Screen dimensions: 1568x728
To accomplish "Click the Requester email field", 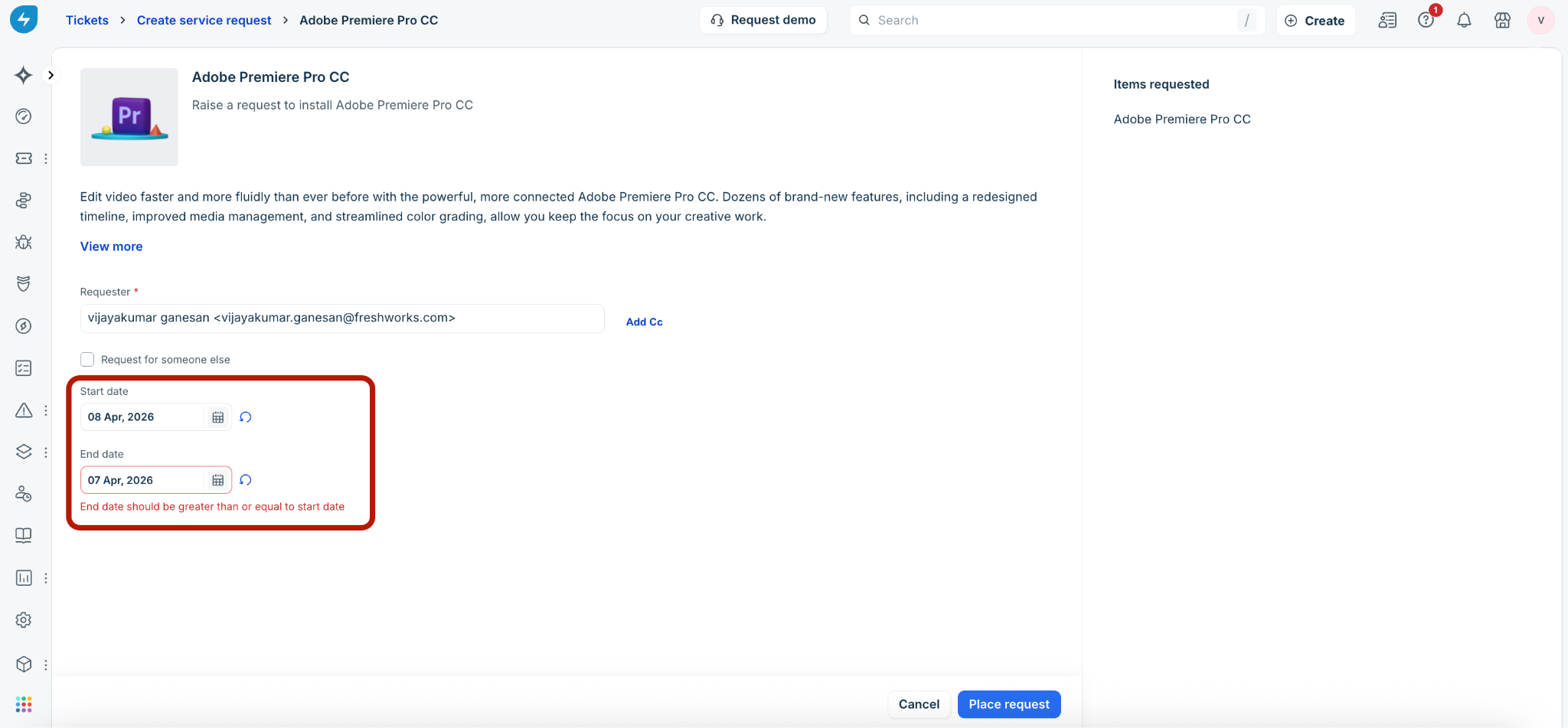I will click(342, 318).
